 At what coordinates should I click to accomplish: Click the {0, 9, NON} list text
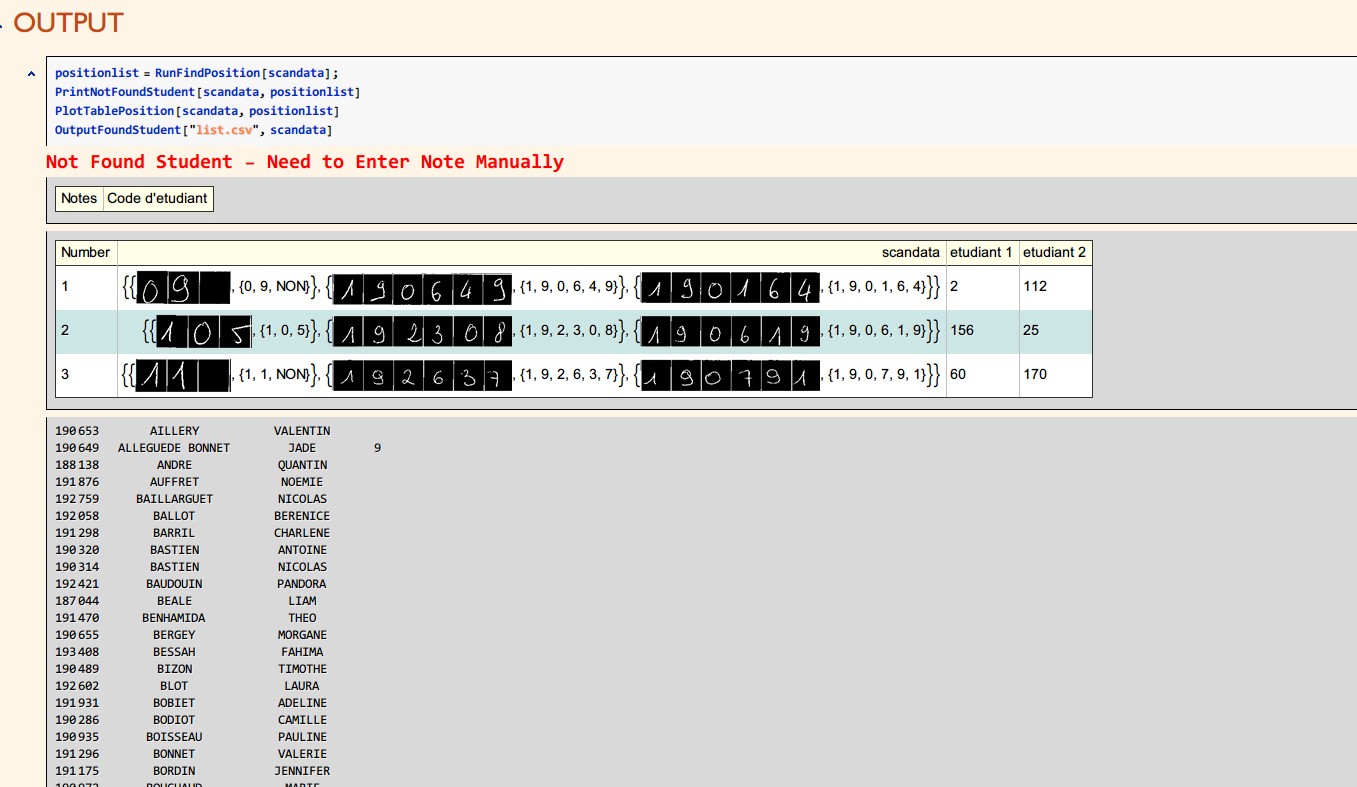[x=278, y=287]
